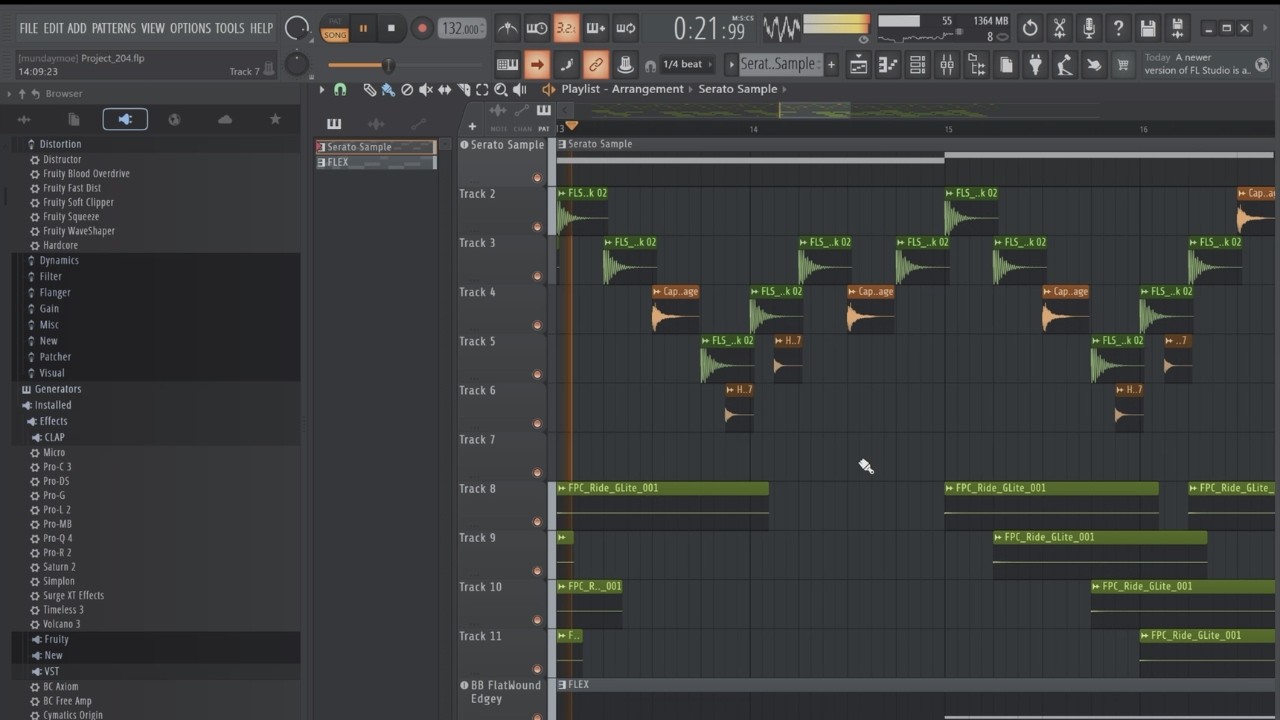Collapse the Effects folder in browser
Screen dimensions: 1280x720
click(x=53, y=421)
